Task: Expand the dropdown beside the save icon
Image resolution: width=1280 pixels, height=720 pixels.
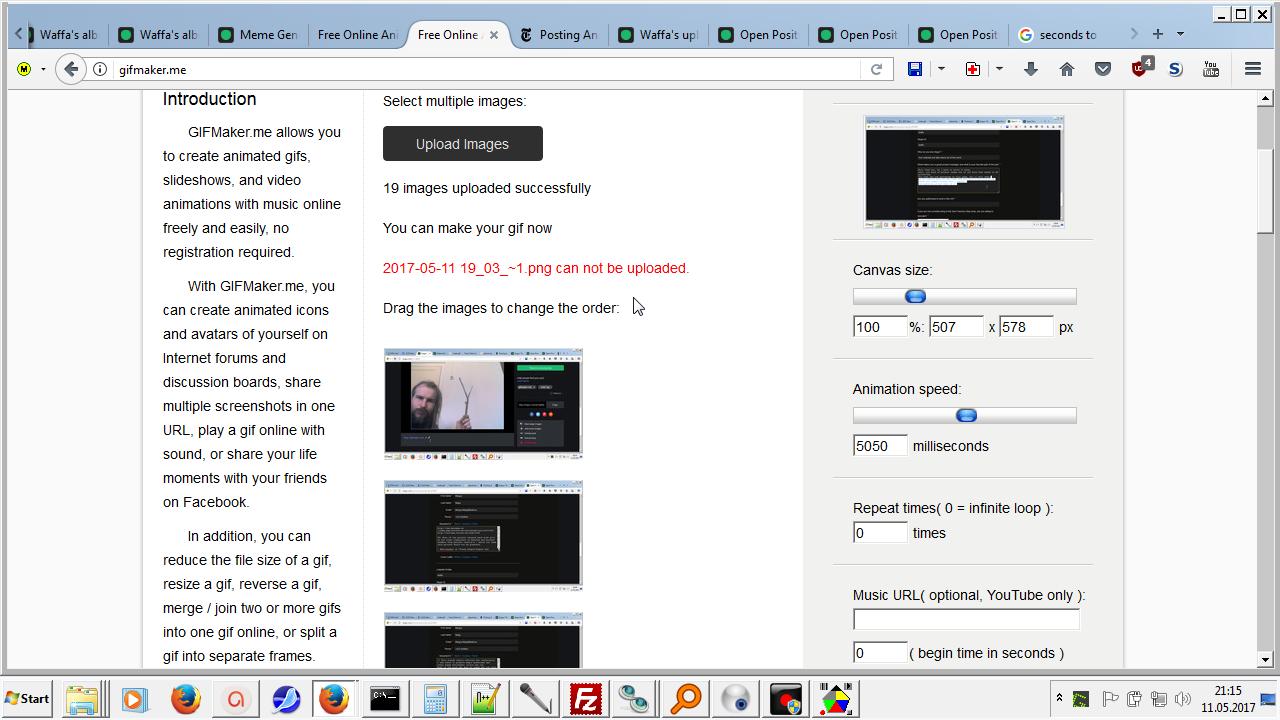Action: (941, 69)
